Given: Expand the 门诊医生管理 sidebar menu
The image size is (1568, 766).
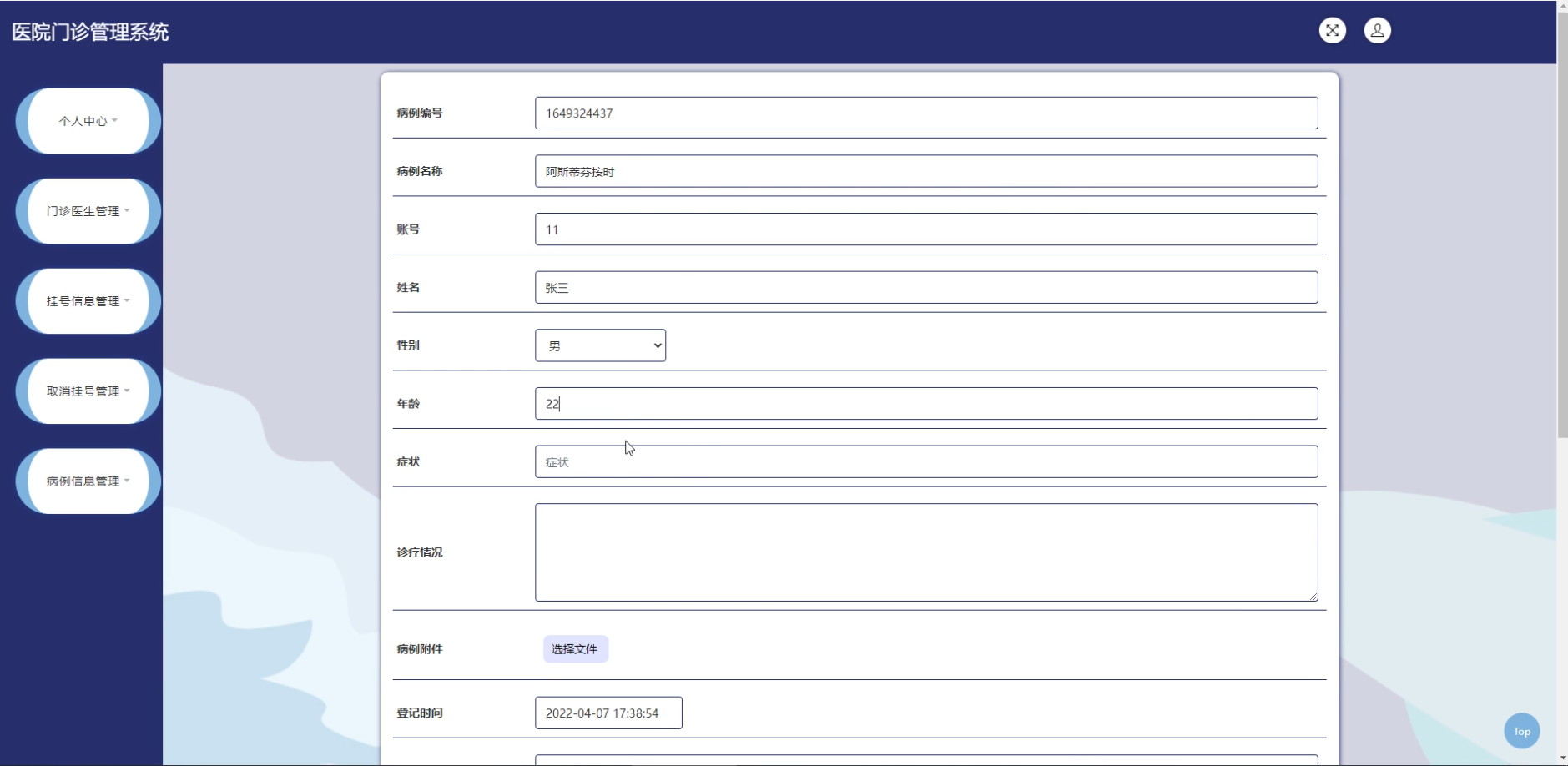Looking at the screenshot, I should pos(88,211).
